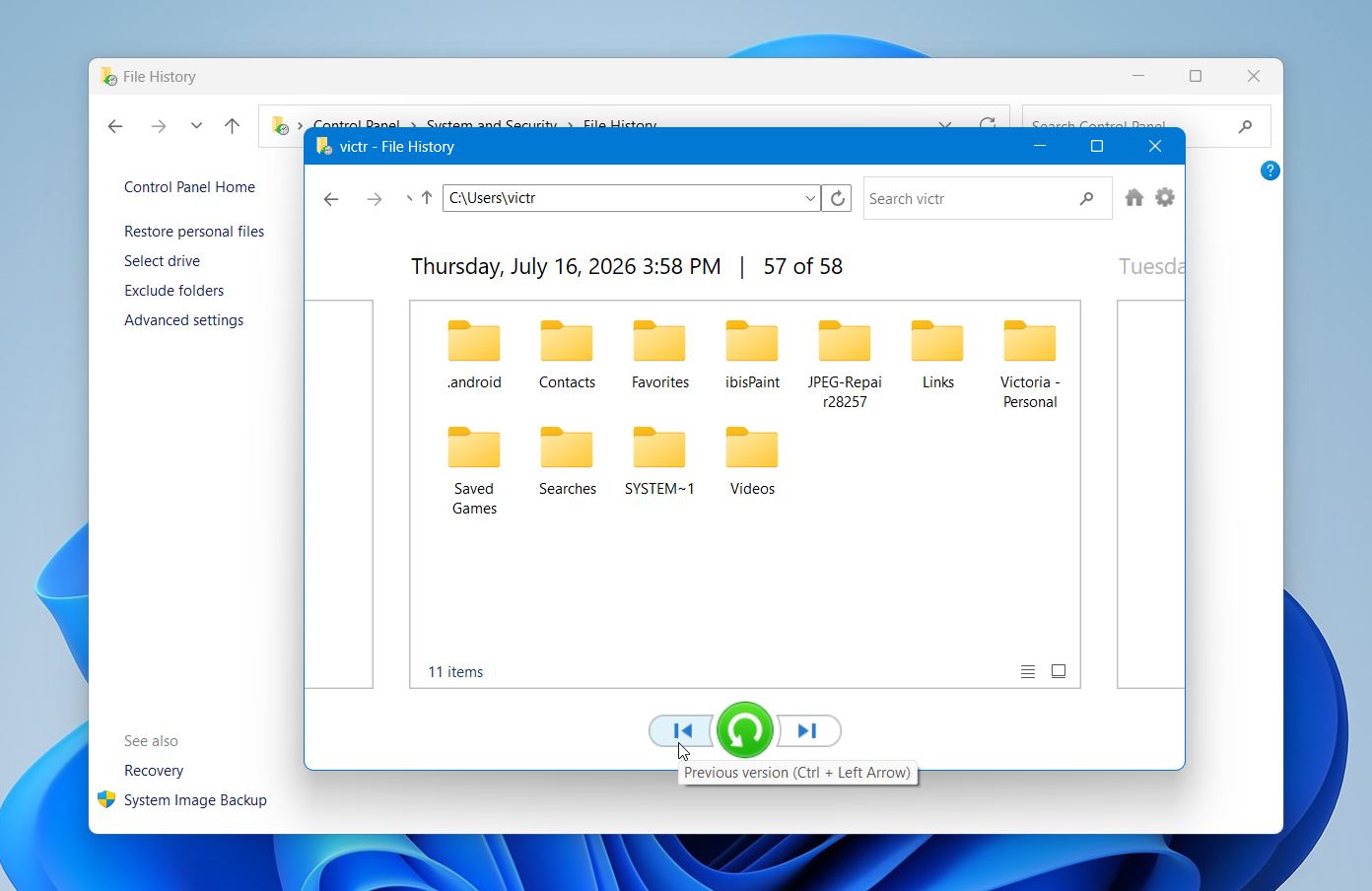This screenshot has height=891, width=1372.
Task: Switch to details list view
Action: 1028,671
